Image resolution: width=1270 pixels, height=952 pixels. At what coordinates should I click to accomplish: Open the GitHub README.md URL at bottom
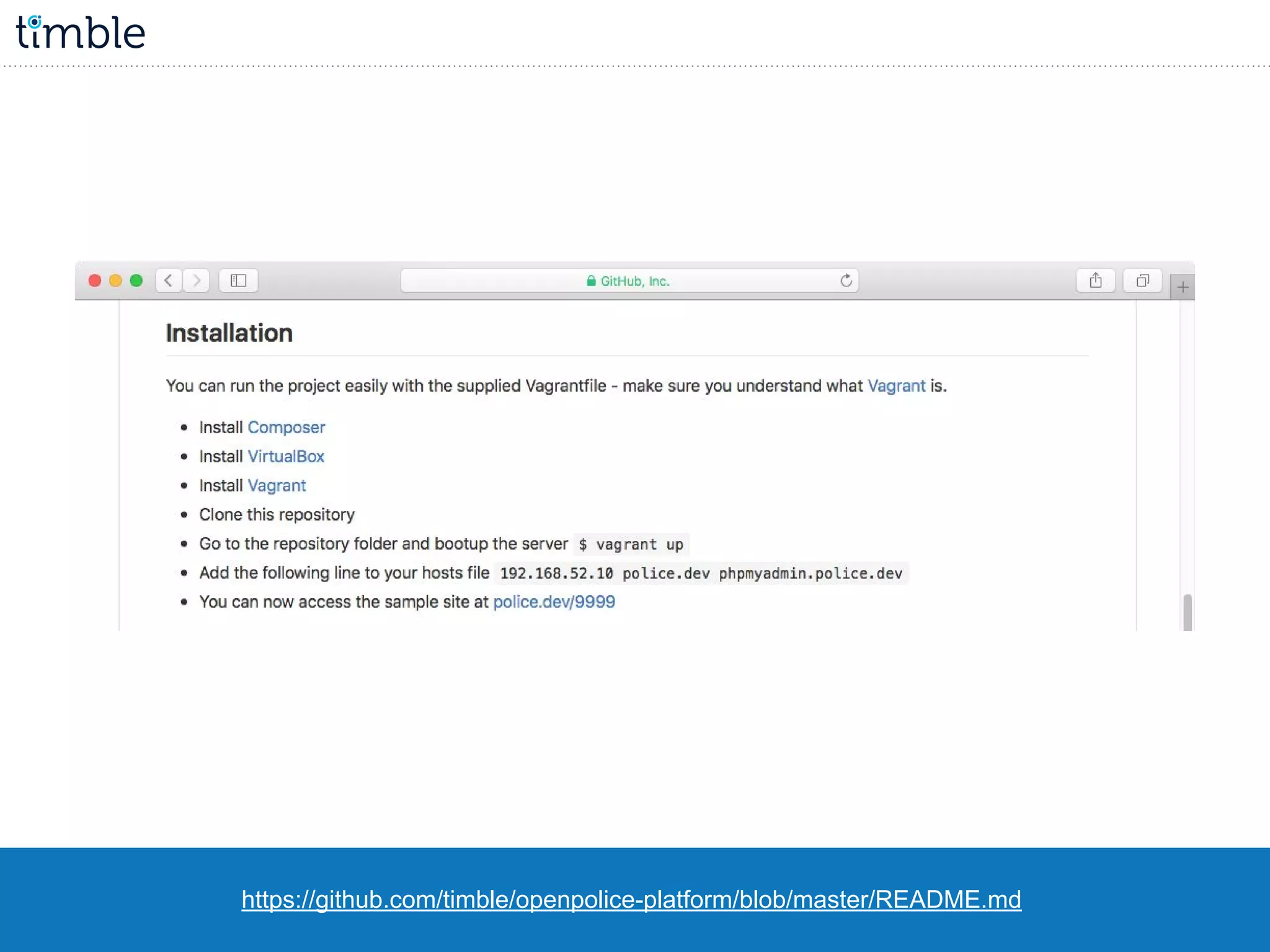pos(631,899)
